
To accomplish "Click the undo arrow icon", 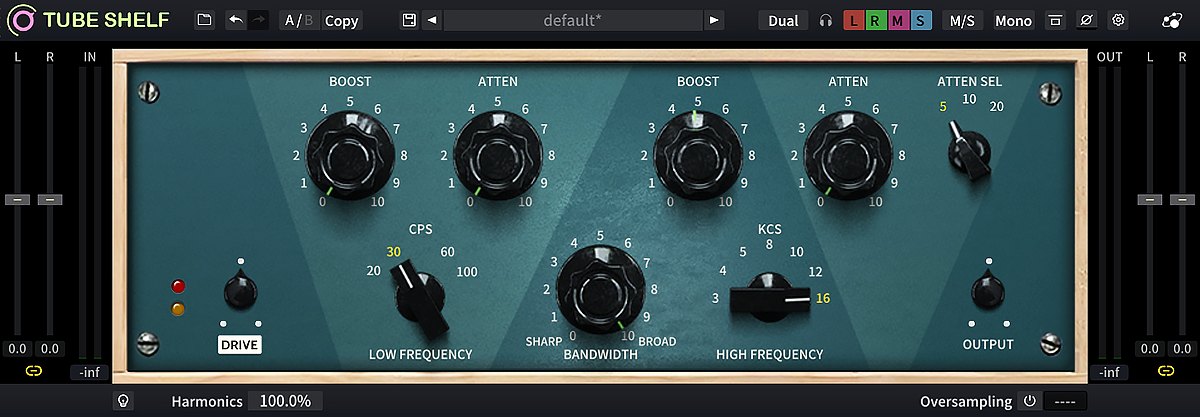I will tap(235, 20).
